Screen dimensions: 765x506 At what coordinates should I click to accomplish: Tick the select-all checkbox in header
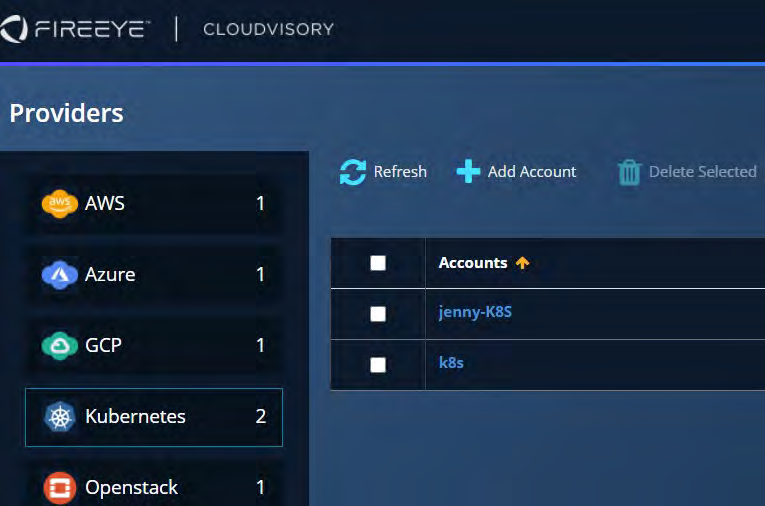(378, 263)
